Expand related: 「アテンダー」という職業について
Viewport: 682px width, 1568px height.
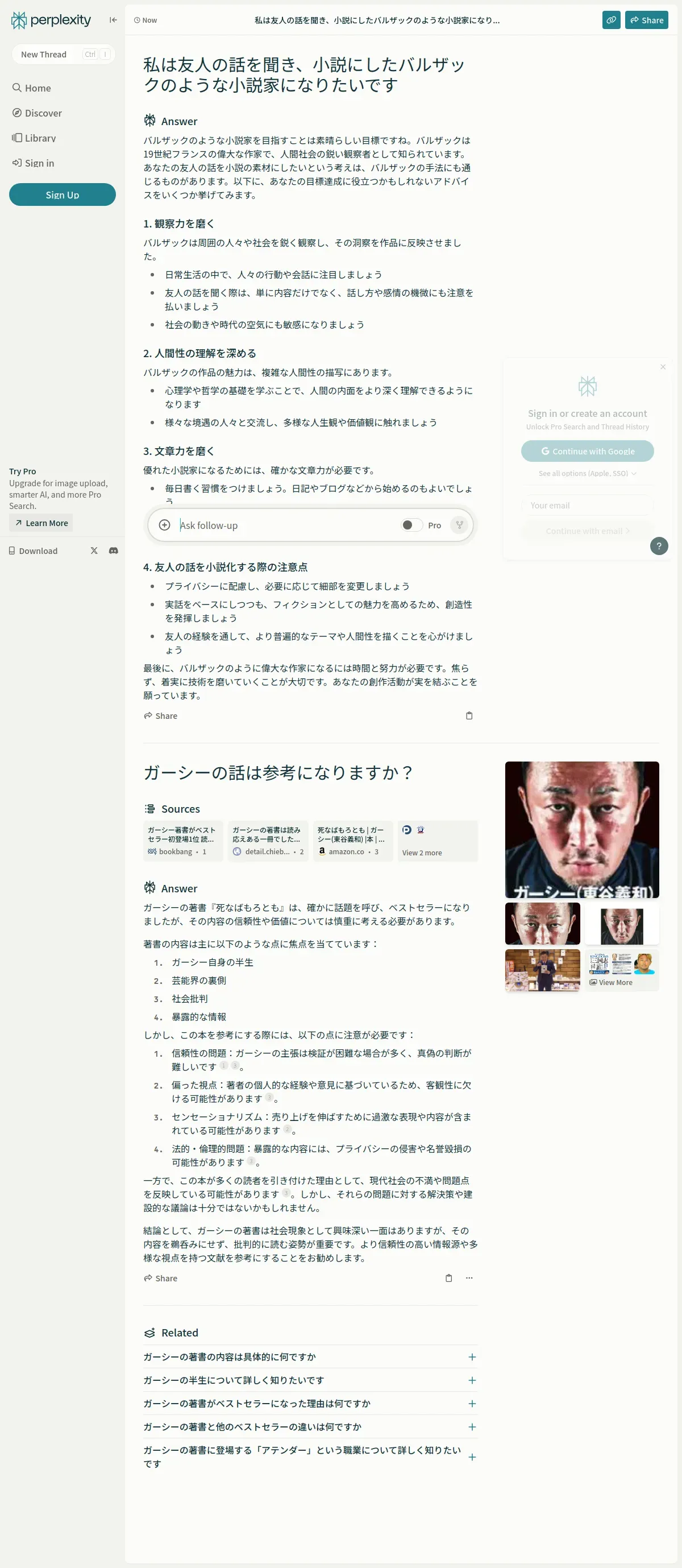pos(310,1457)
